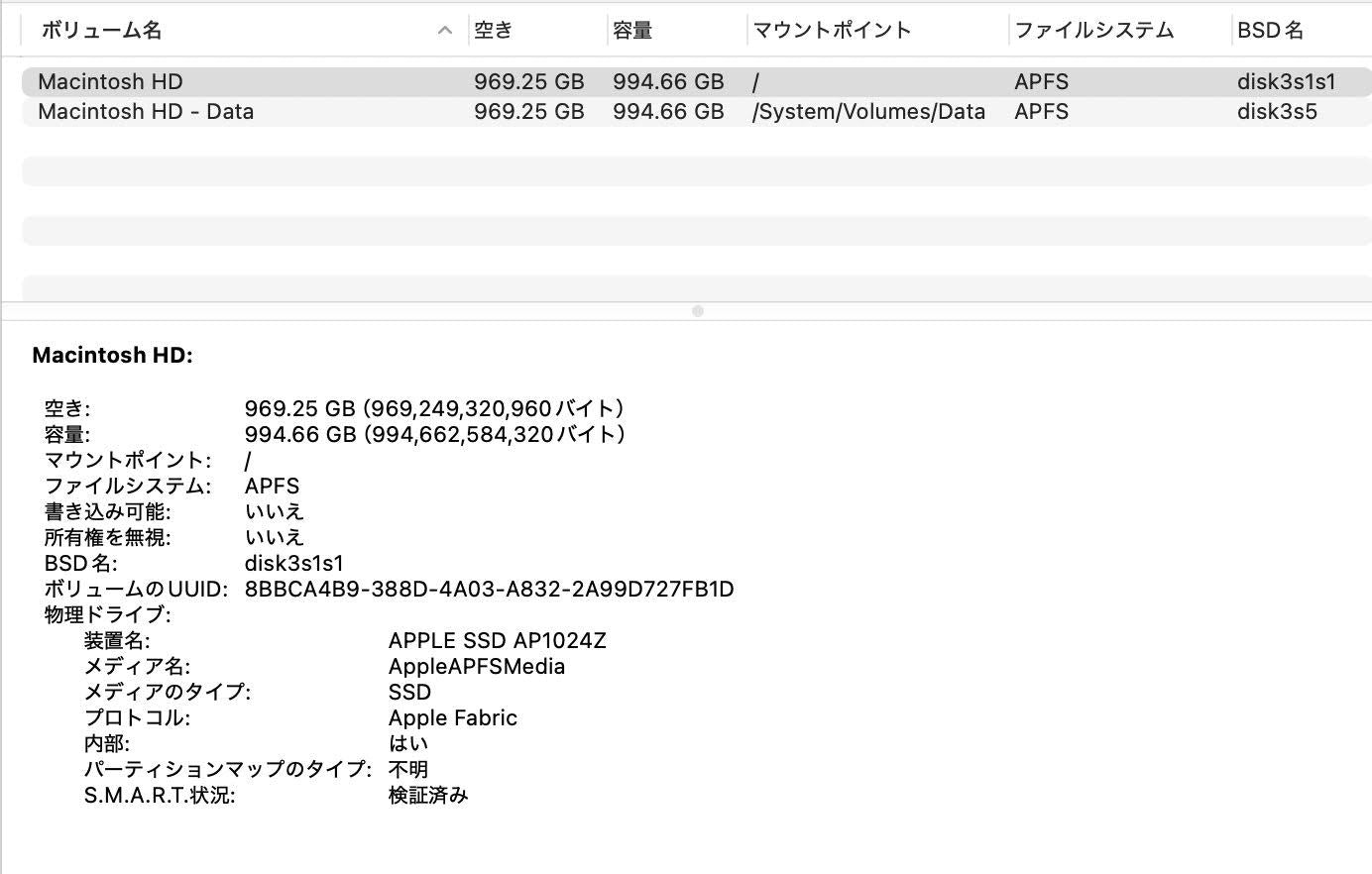
Task: Click the /System/Volumes/Data mount point
Action: pos(868,112)
